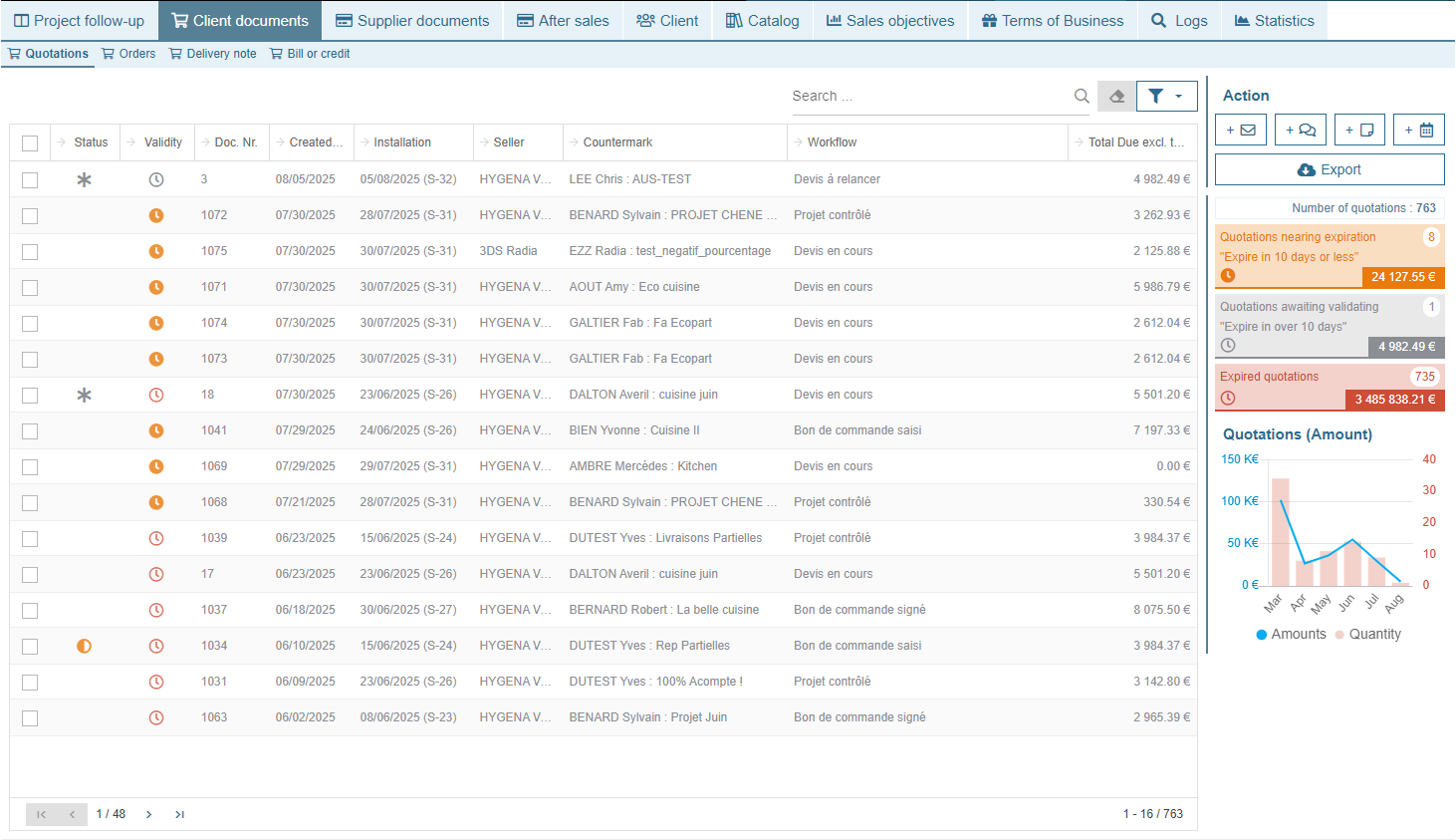Open the Supplier documents tab

pyautogui.click(x=412, y=21)
